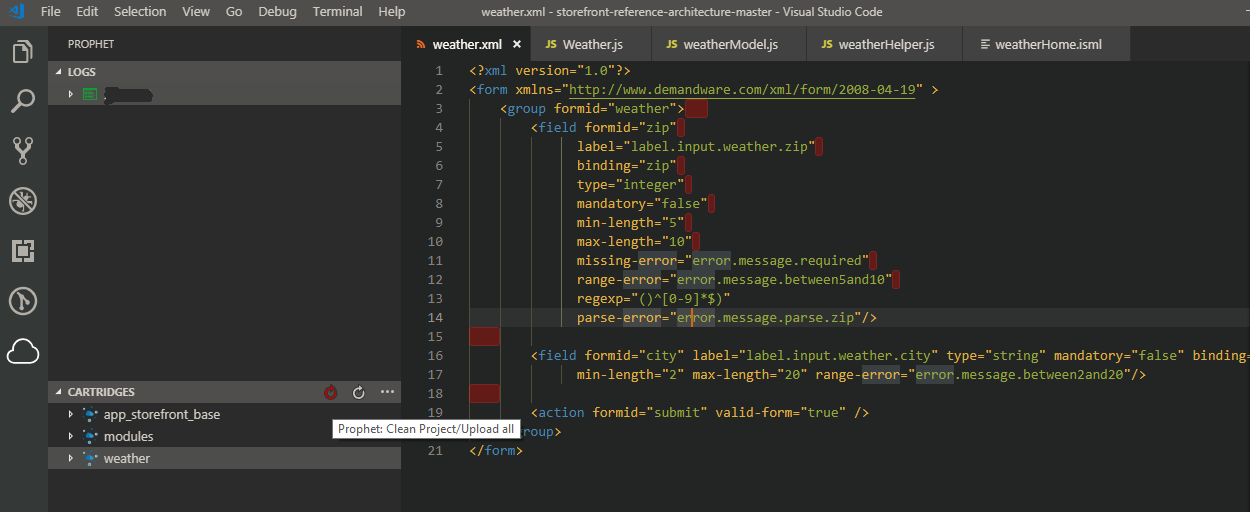Open the Search view in activity bar
Viewport: 1250px width, 512px height.
23,101
